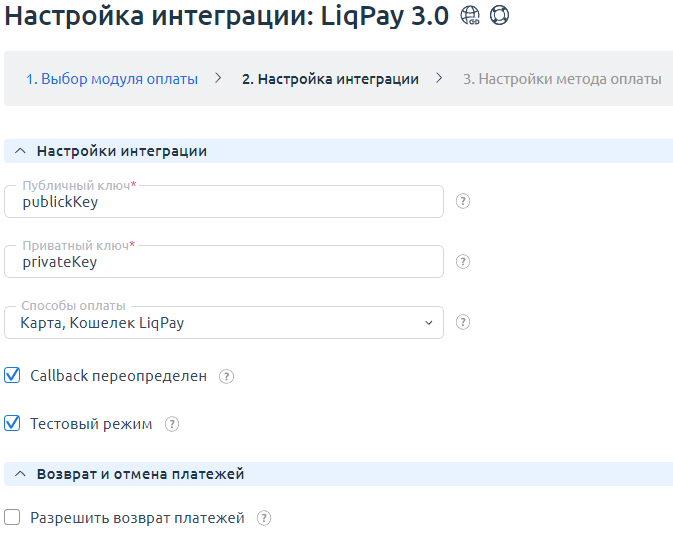This screenshot has height=535, width=673.
Task: Go to step 3. Настройки метода оплаты
Action: click(x=561, y=79)
